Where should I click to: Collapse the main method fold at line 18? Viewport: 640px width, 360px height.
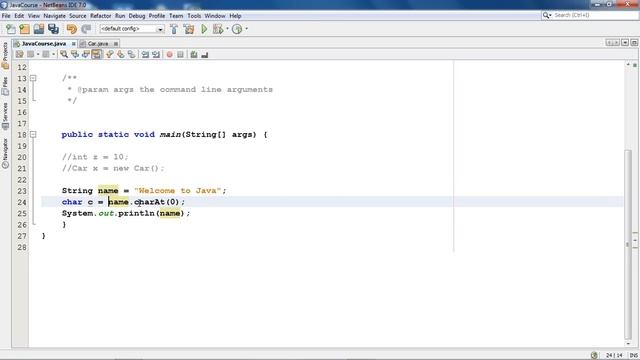[x=33, y=134]
